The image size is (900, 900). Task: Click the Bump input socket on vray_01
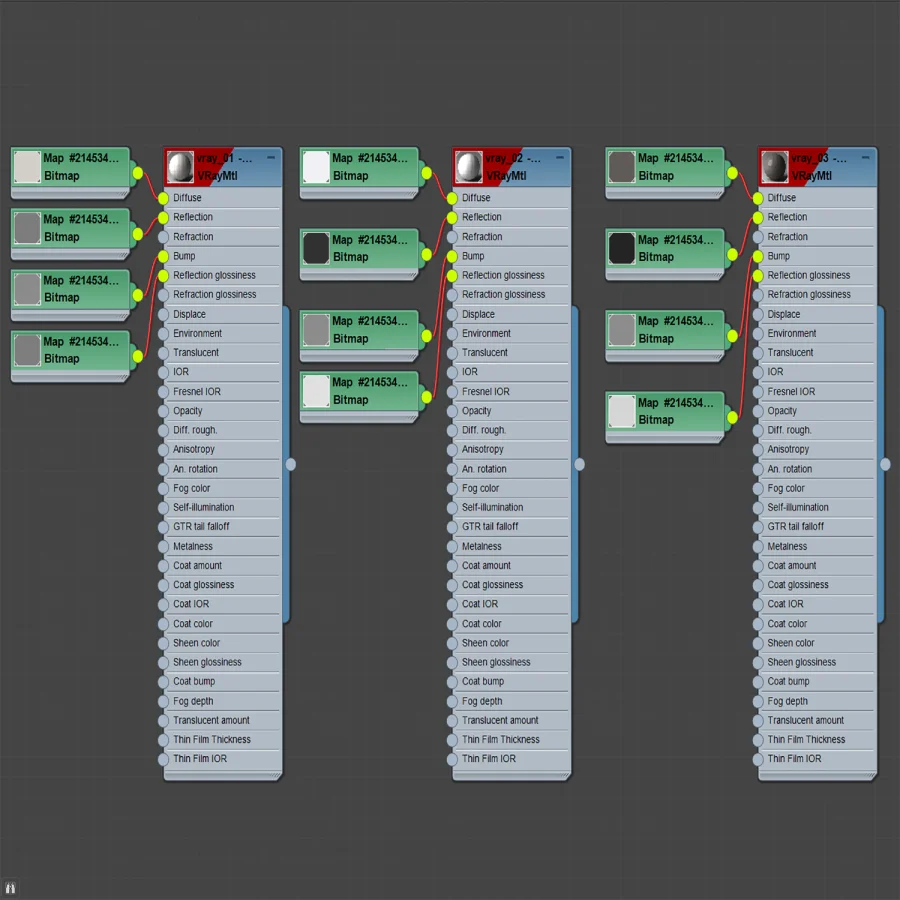click(x=163, y=257)
